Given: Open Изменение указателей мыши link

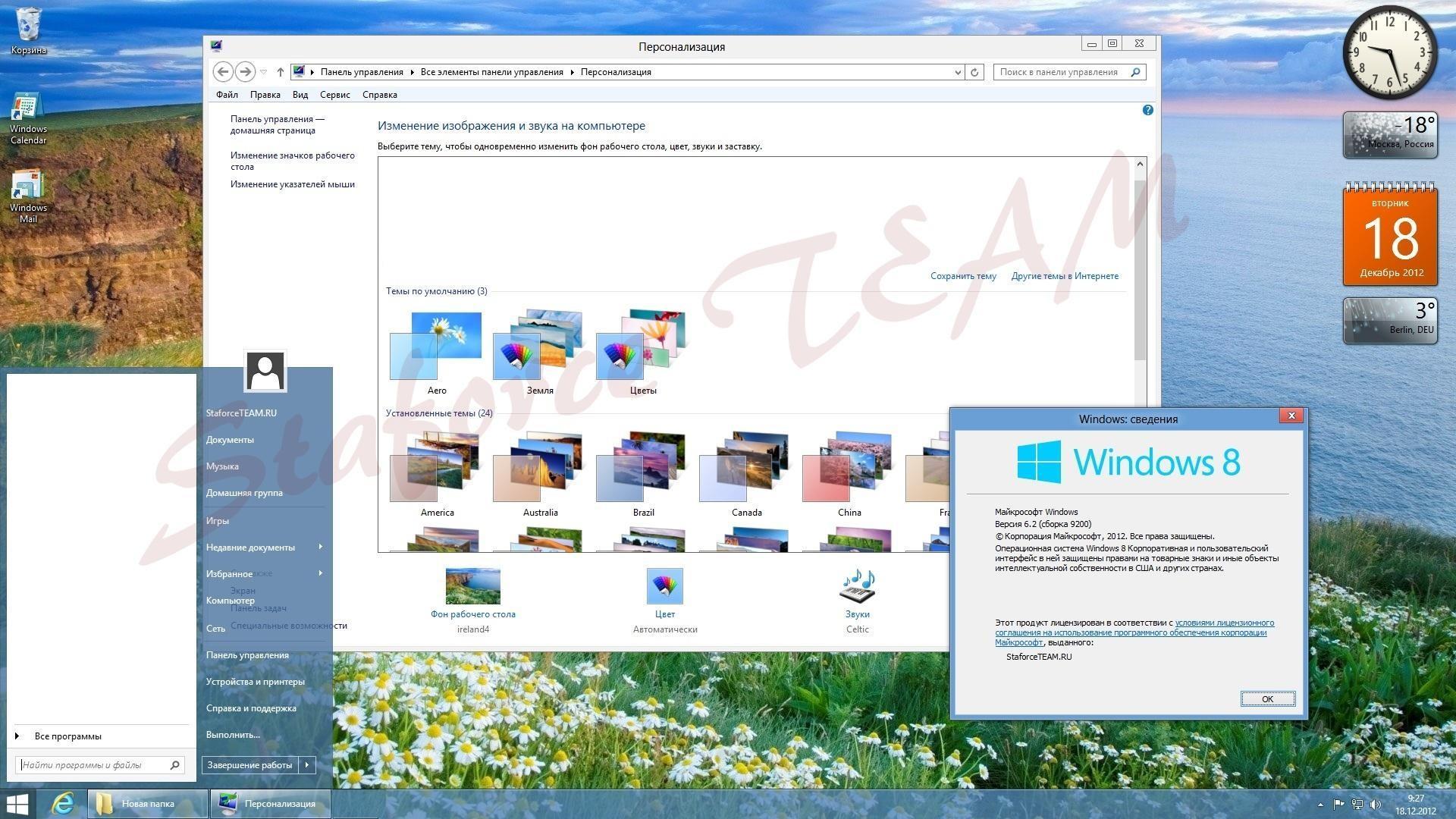Looking at the screenshot, I should click(x=293, y=184).
